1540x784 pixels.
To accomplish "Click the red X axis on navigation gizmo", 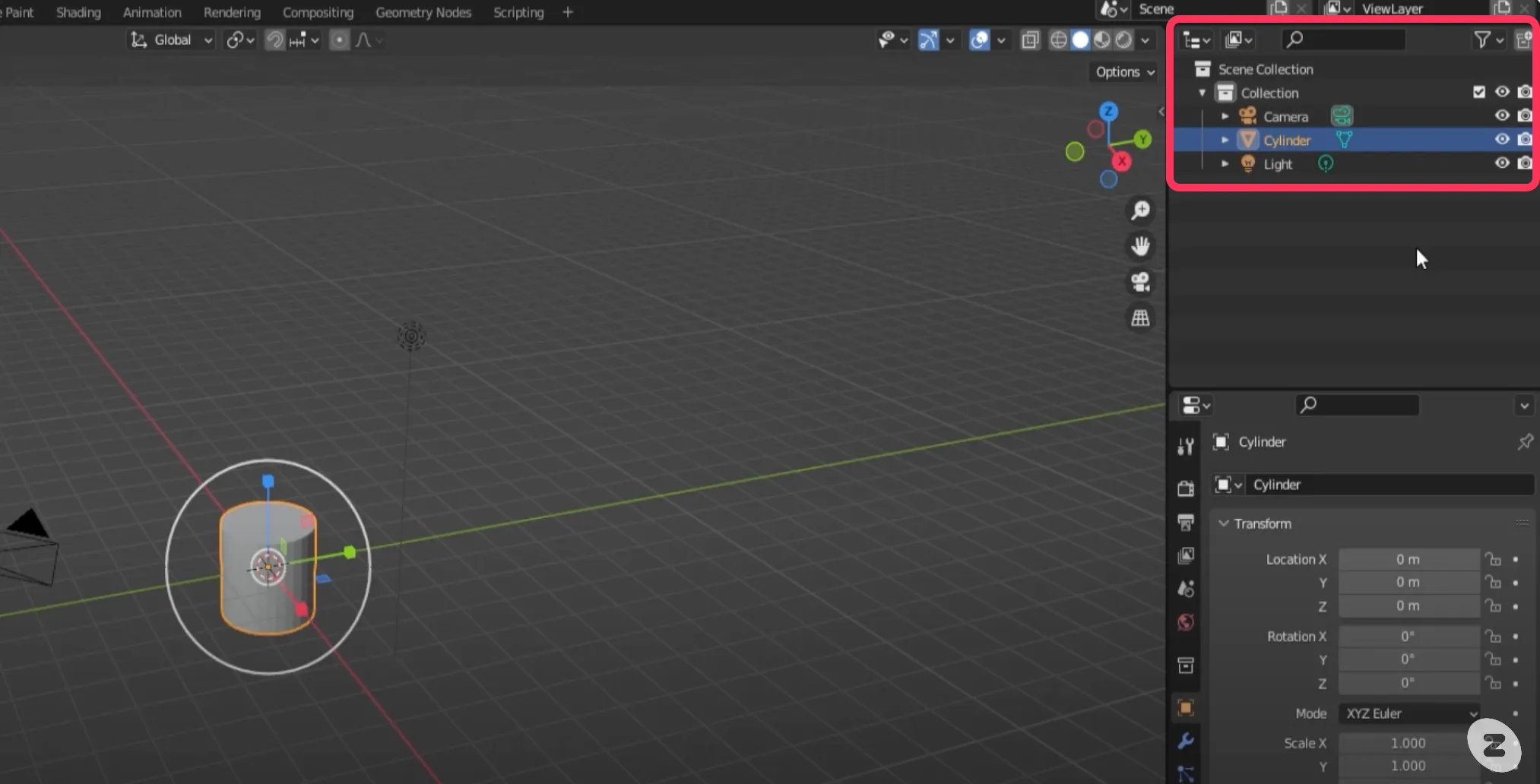I will point(1121,161).
